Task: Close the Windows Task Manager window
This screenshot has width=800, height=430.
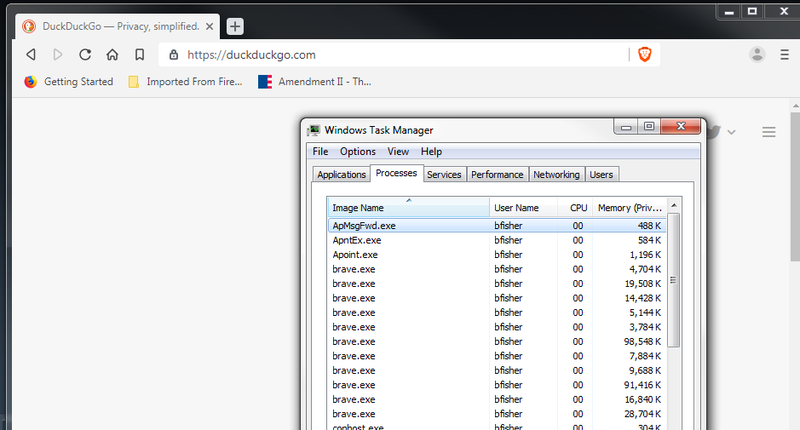Action: click(x=681, y=126)
